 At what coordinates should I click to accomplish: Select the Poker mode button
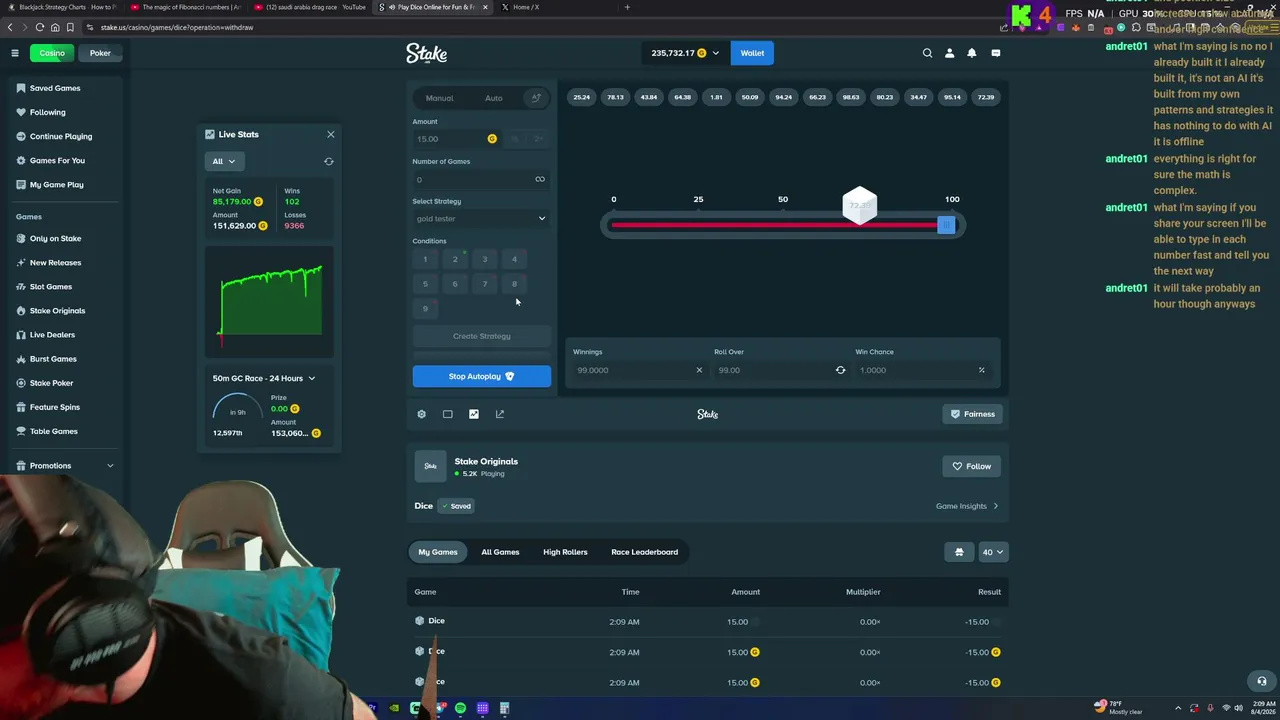coord(100,53)
